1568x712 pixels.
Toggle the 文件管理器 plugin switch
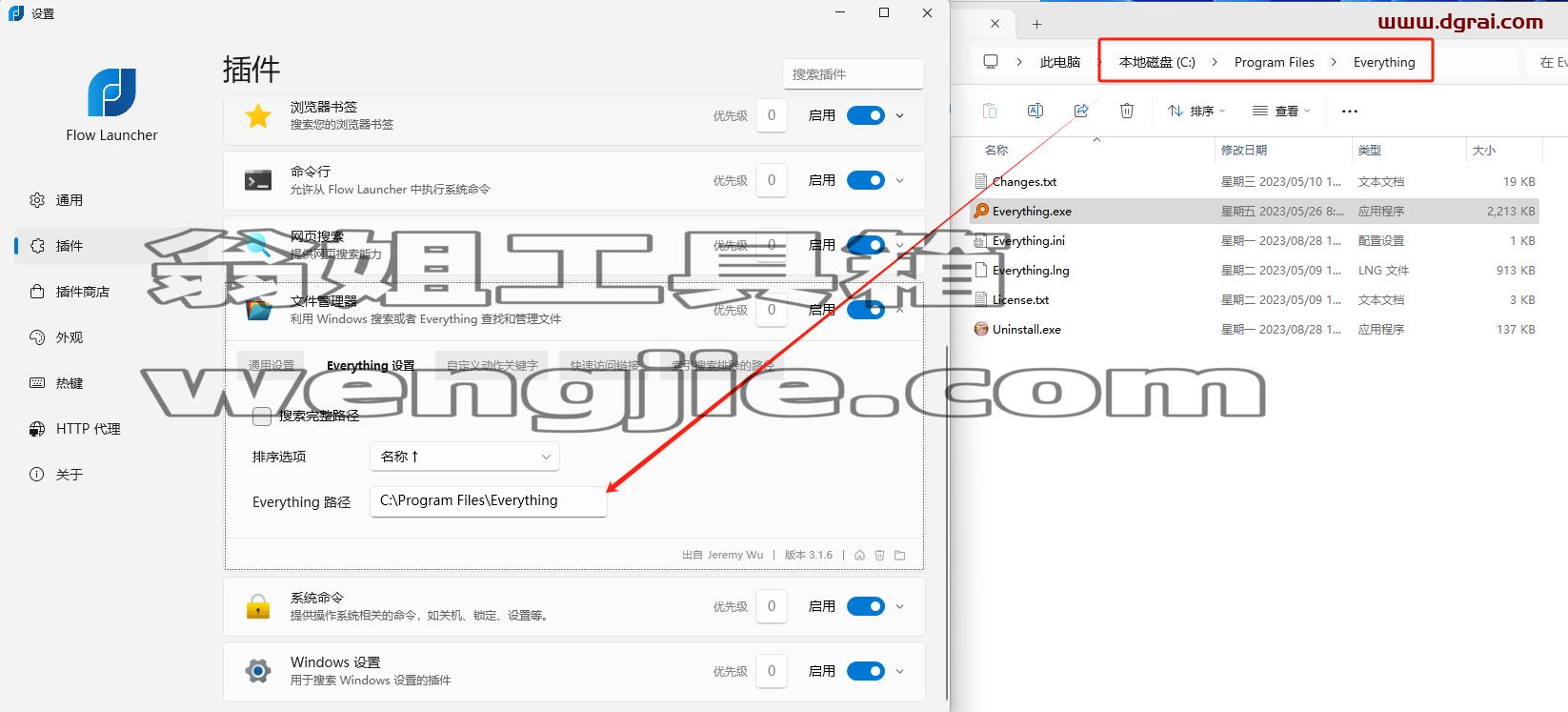[866, 310]
